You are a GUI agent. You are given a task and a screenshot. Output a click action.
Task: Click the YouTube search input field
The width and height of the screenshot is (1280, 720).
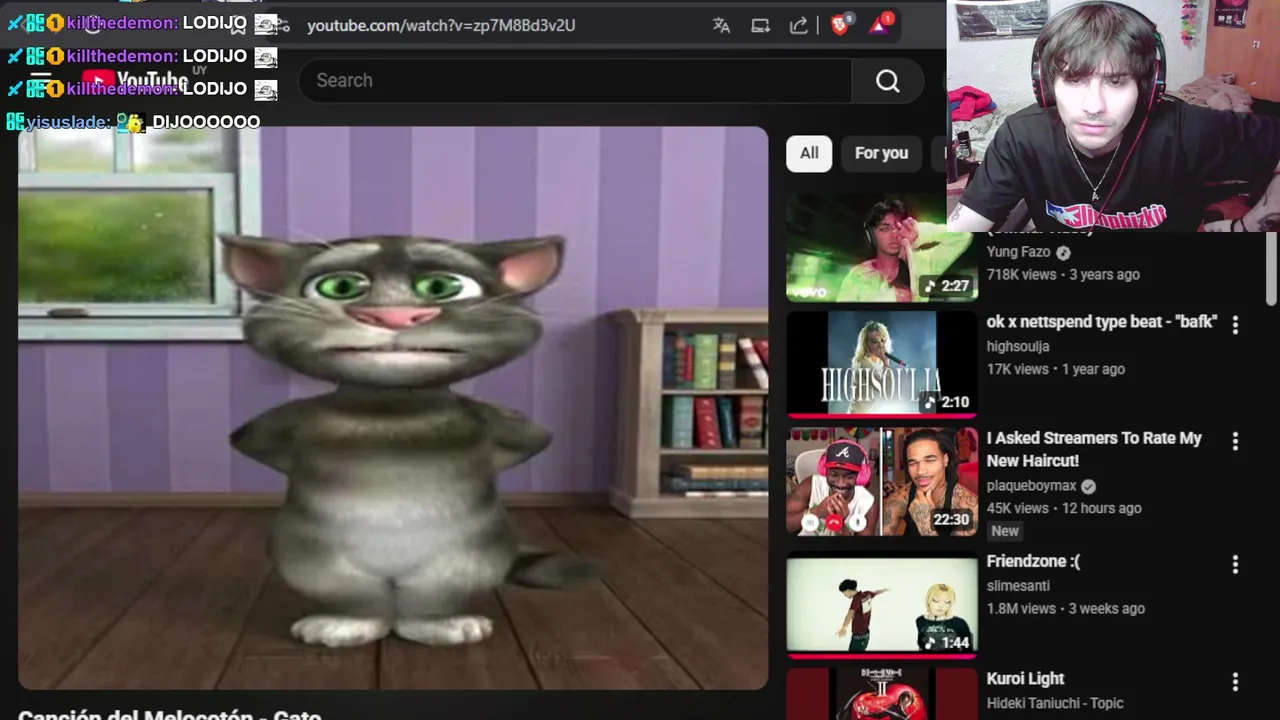click(575, 81)
